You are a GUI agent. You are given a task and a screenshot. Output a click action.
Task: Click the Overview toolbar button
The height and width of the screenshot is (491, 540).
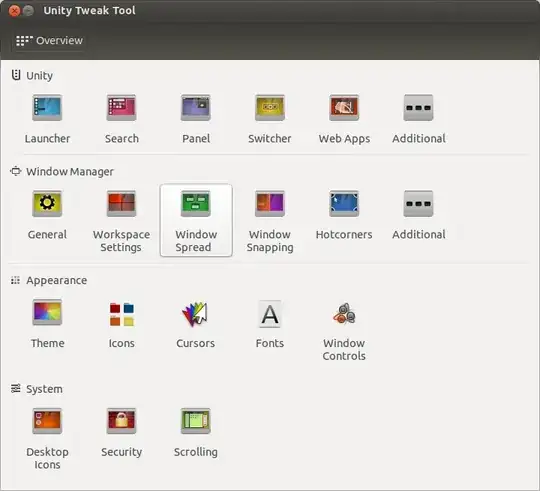click(x=49, y=41)
